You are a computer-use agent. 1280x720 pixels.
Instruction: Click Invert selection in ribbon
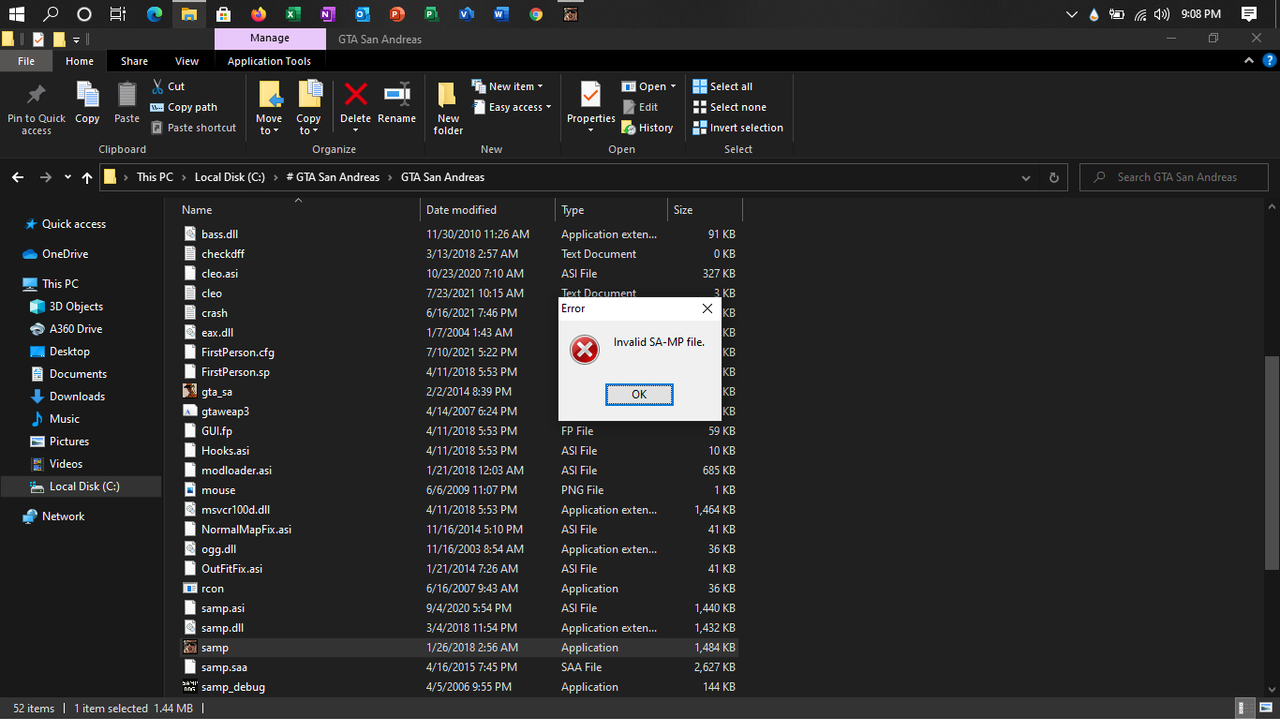click(x=738, y=128)
